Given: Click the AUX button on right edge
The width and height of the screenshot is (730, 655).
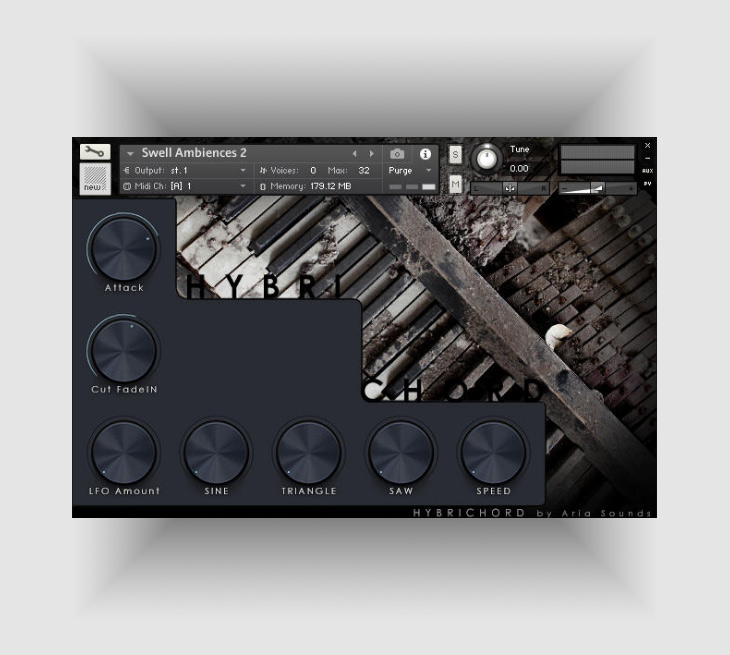Looking at the screenshot, I should tap(647, 171).
